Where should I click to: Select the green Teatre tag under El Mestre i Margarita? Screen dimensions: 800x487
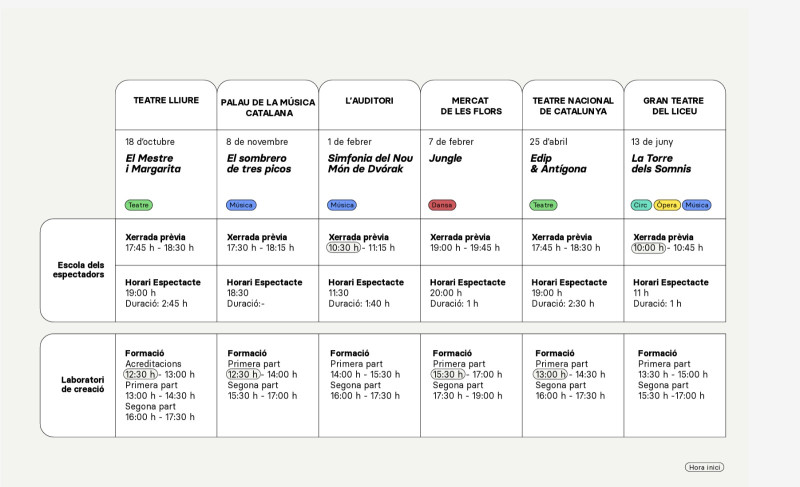pos(138,205)
